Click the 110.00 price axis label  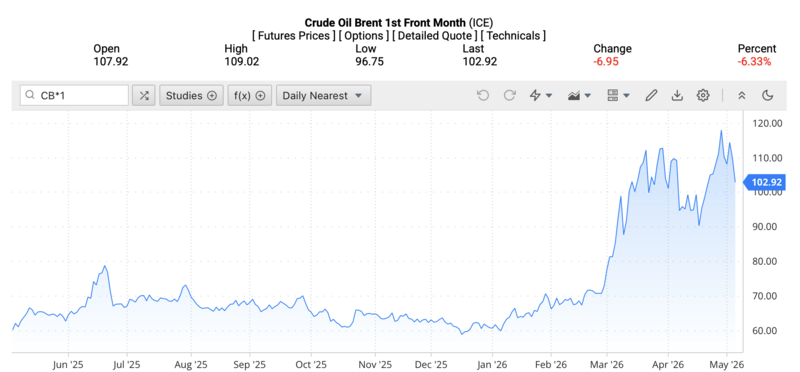(767, 158)
